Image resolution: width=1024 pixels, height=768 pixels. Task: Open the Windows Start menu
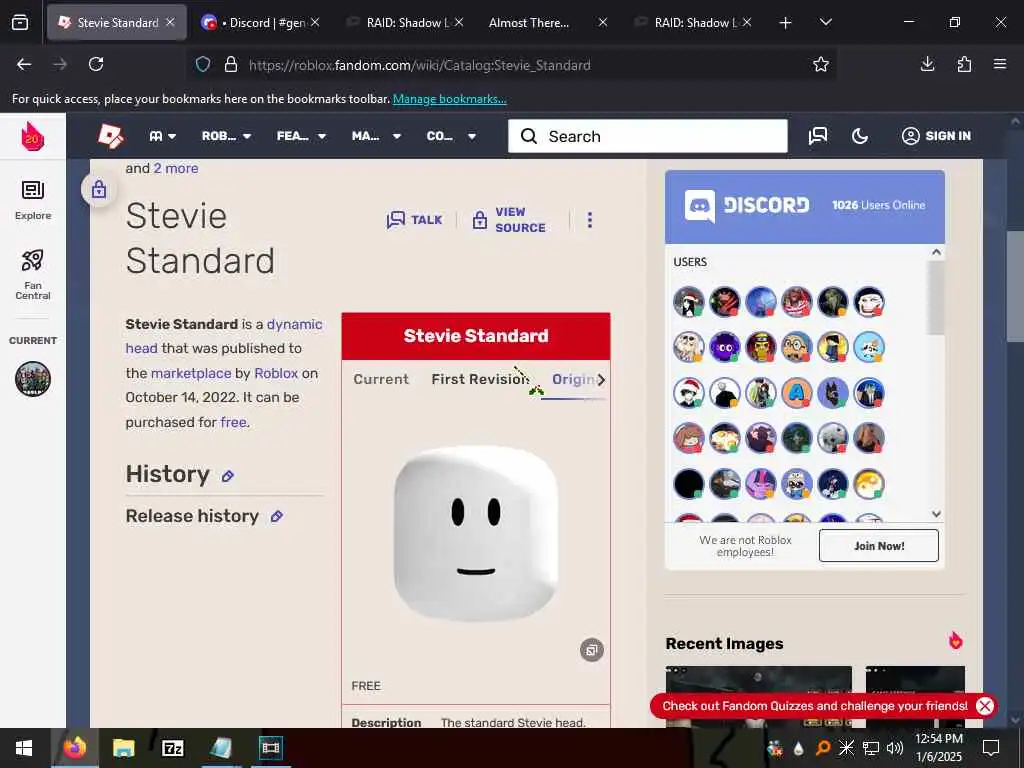pyautogui.click(x=24, y=748)
